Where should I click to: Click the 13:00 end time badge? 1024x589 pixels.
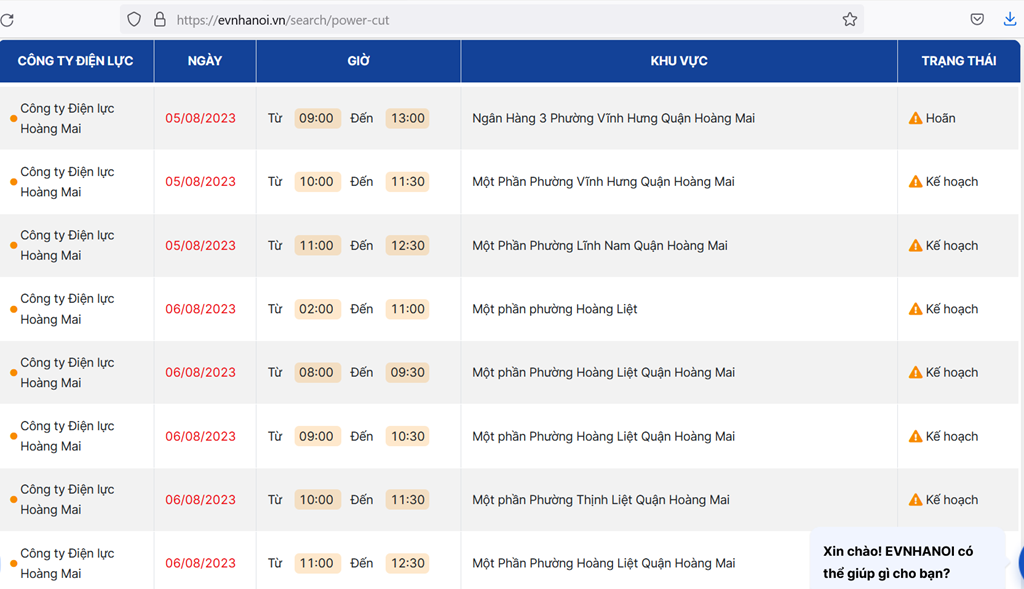click(408, 118)
